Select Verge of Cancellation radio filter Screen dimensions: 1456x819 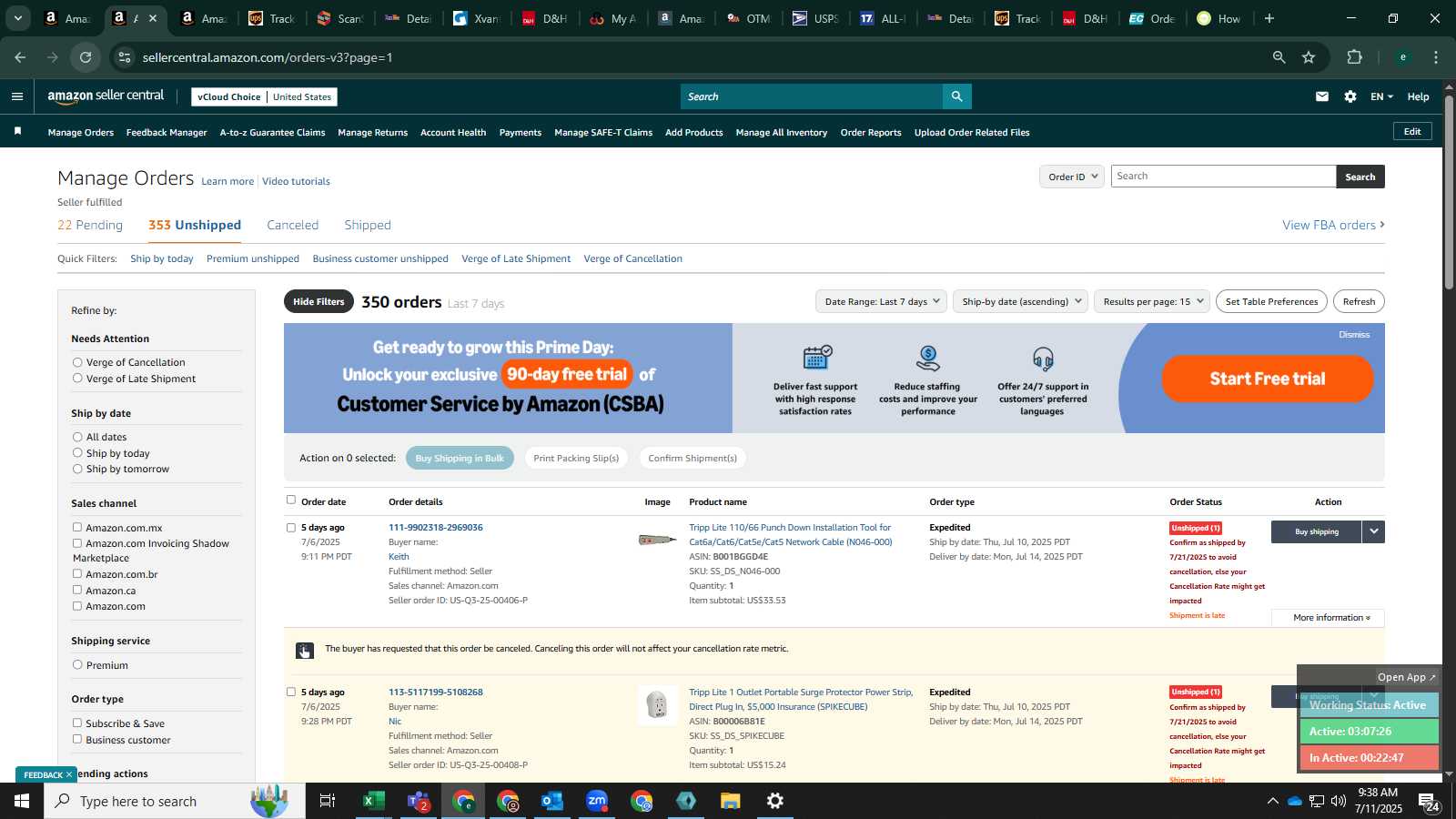pyautogui.click(x=77, y=362)
